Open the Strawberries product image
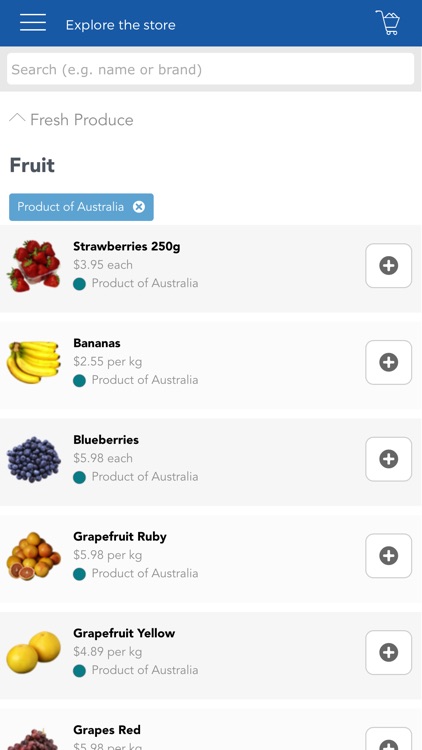This screenshot has width=422, height=750. tap(33, 265)
